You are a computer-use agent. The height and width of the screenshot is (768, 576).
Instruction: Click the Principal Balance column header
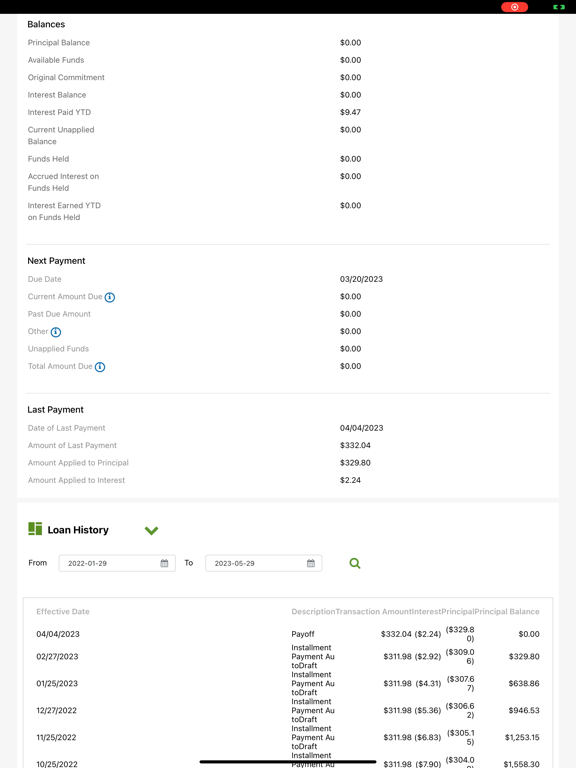click(507, 612)
